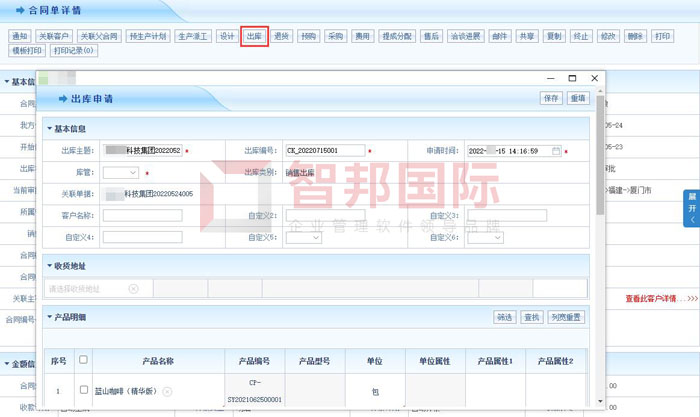Image resolution: width=700 pixels, height=417 pixels.
Task: Click the 退货 button
Action: point(281,36)
